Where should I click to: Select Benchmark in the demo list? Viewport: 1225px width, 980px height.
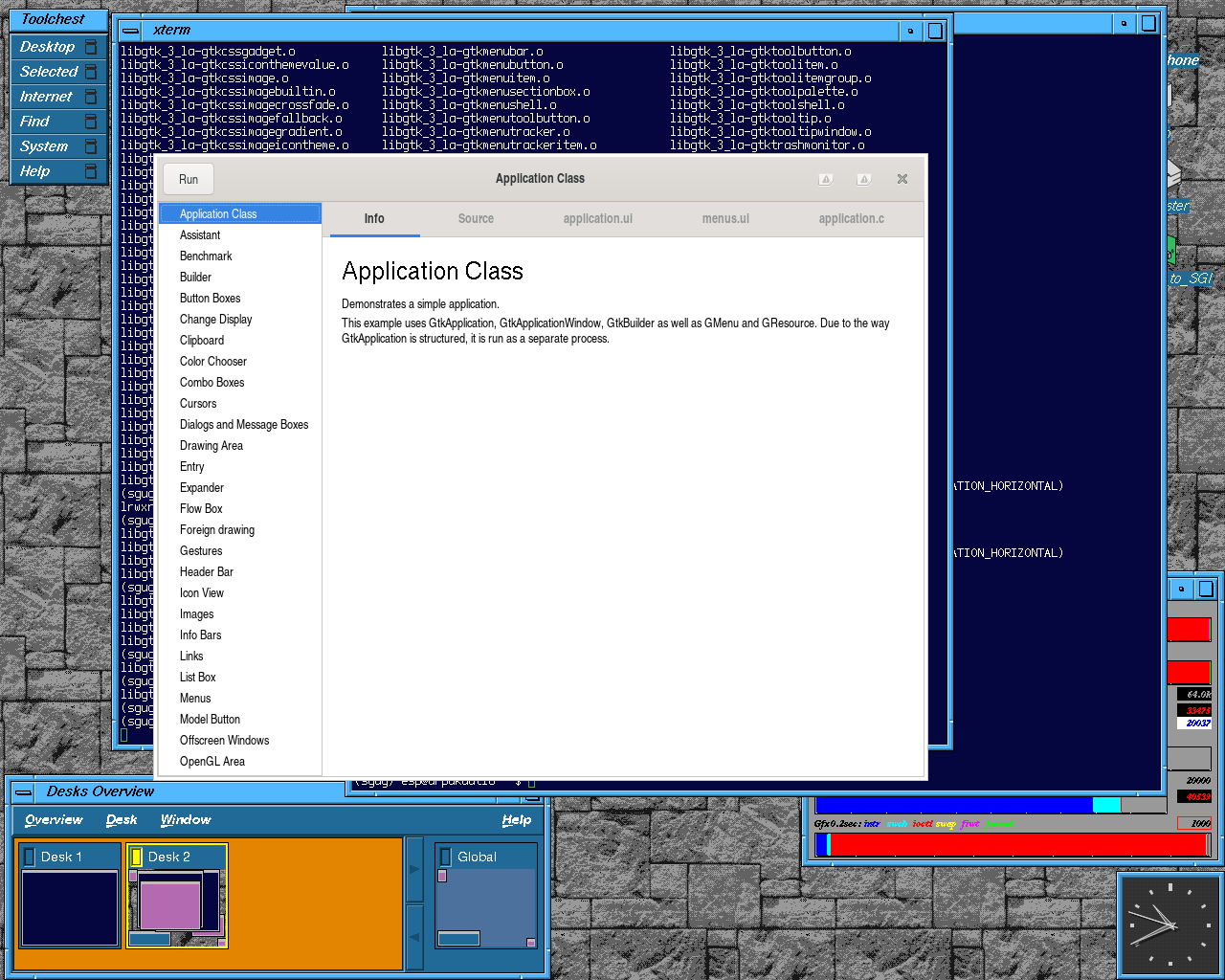pos(240,256)
